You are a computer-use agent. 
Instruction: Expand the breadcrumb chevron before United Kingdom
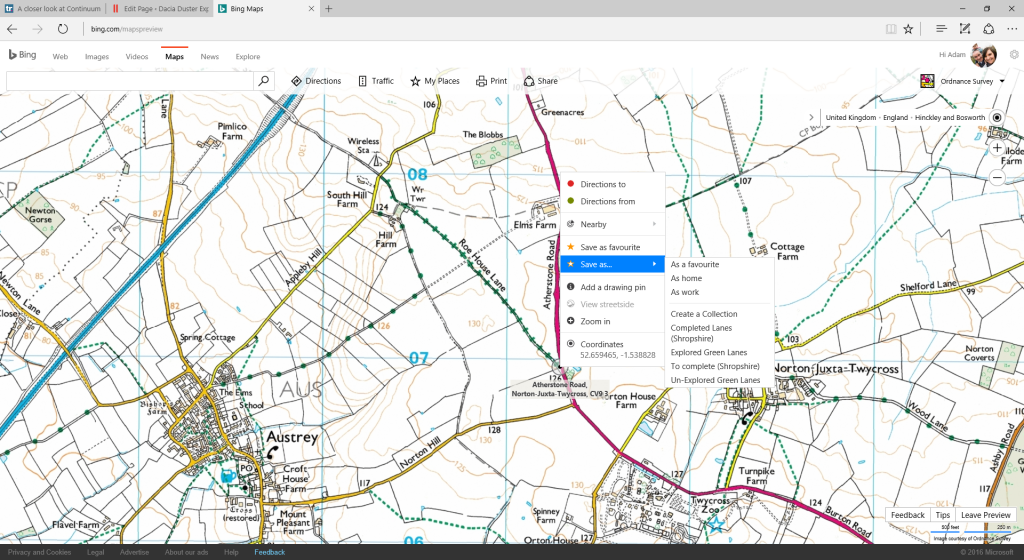tap(811, 117)
